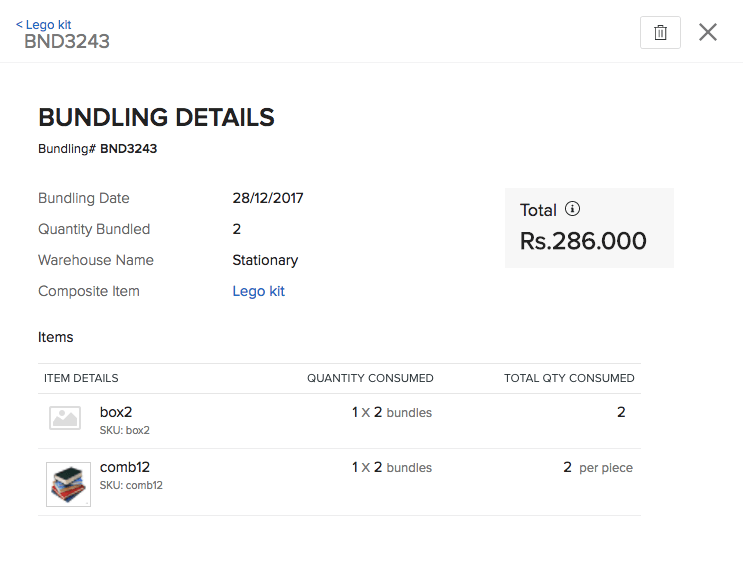Click the info icon beside Total
The width and height of the screenshot is (743, 562).
tap(572, 209)
